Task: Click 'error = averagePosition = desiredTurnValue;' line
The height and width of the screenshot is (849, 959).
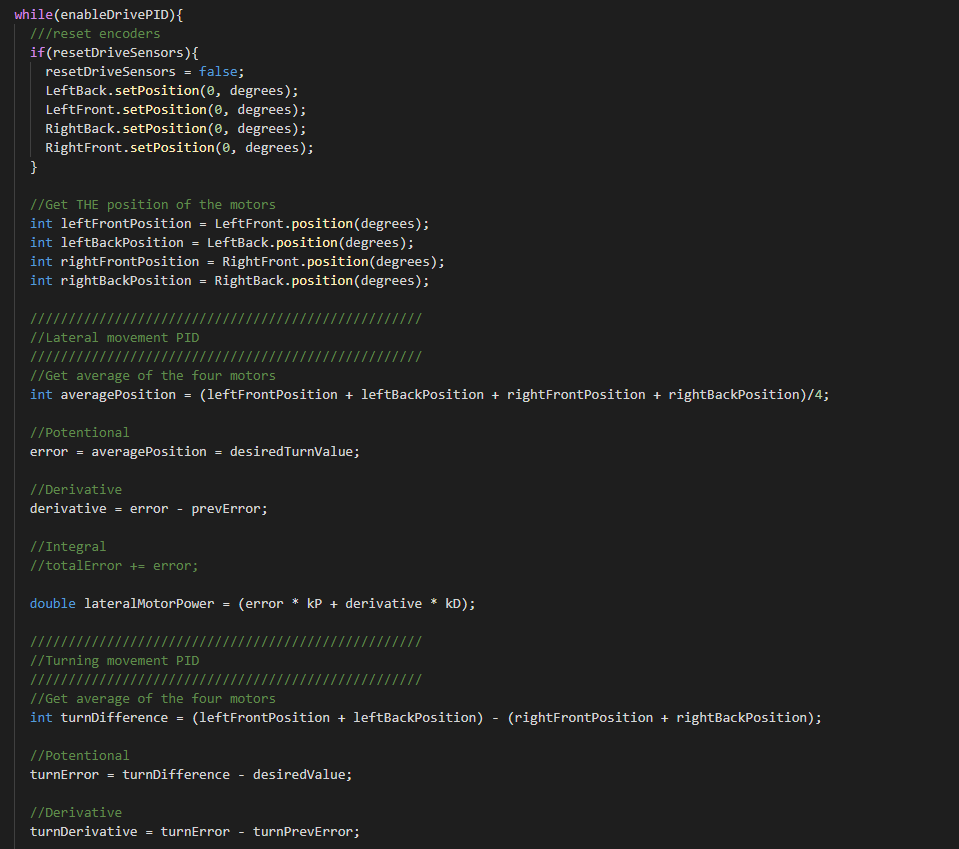Action: pos(195,451)
